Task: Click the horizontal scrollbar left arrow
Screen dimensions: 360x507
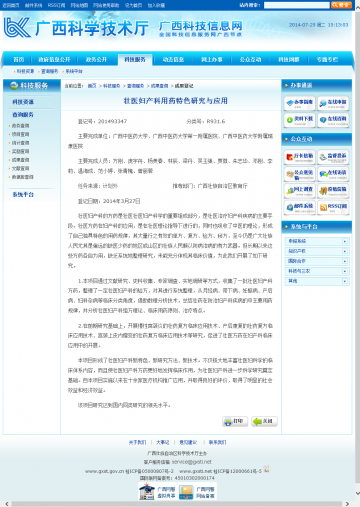Action: click(x=6, y=504)
